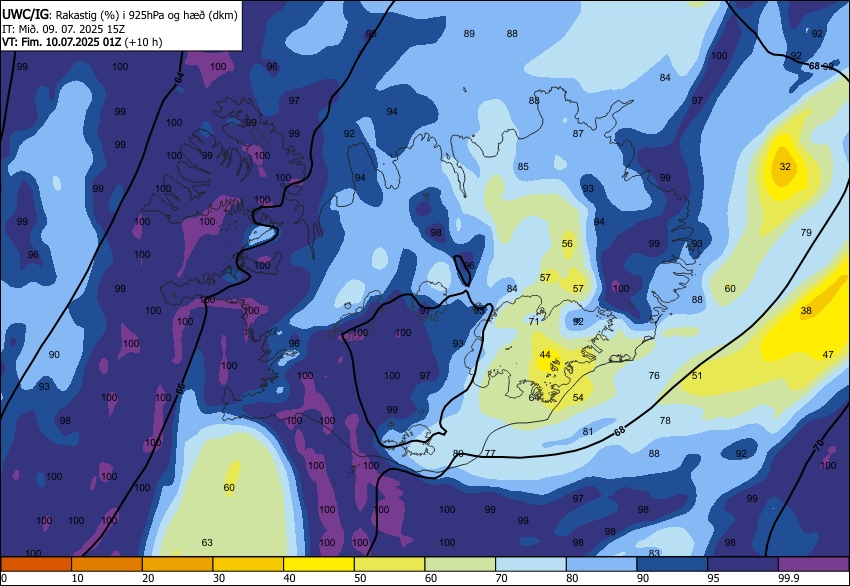This screenshot has height=586, width=850.
Task: Click the humidity value '71' on map
Action: [534, 321]
